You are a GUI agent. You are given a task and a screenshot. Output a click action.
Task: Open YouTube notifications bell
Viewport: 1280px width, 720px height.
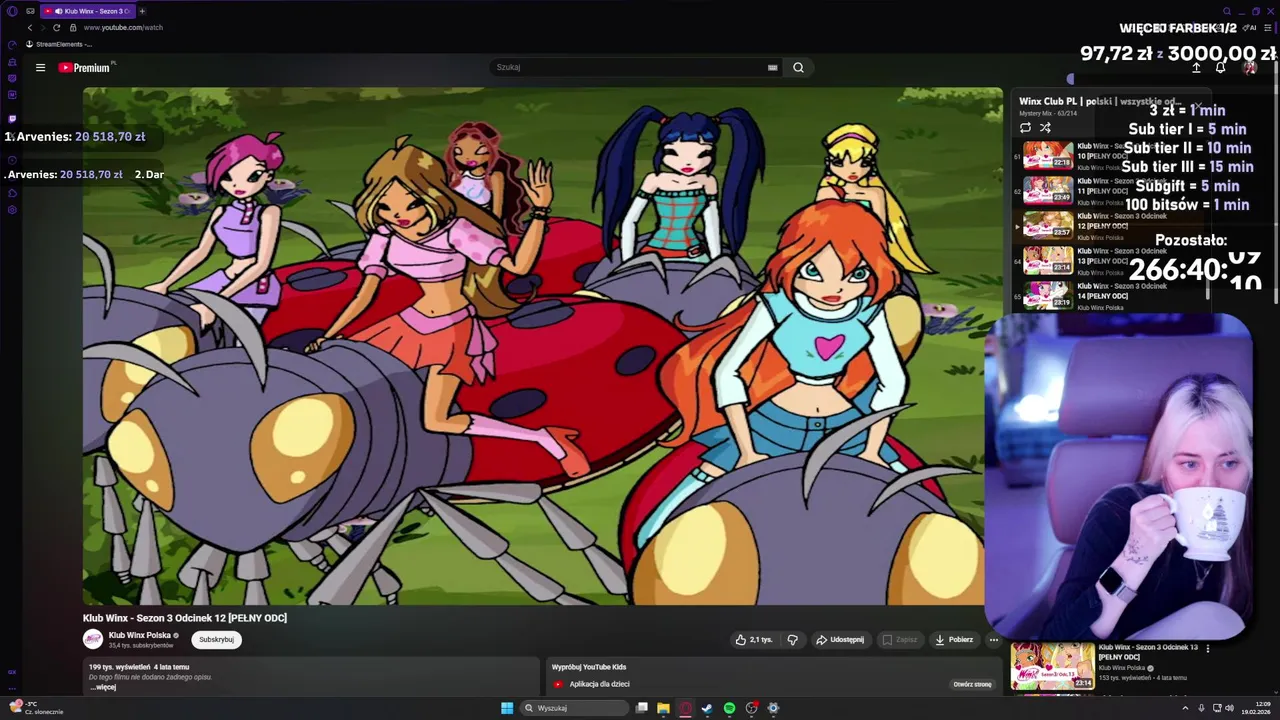point(1220,68)
